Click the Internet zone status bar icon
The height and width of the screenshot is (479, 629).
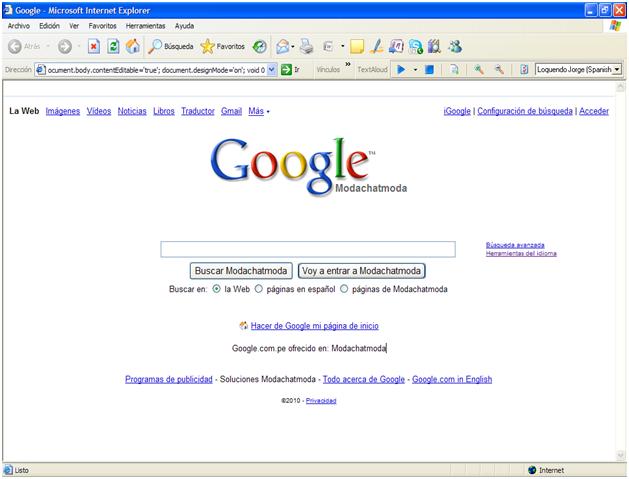coord(532,470)
